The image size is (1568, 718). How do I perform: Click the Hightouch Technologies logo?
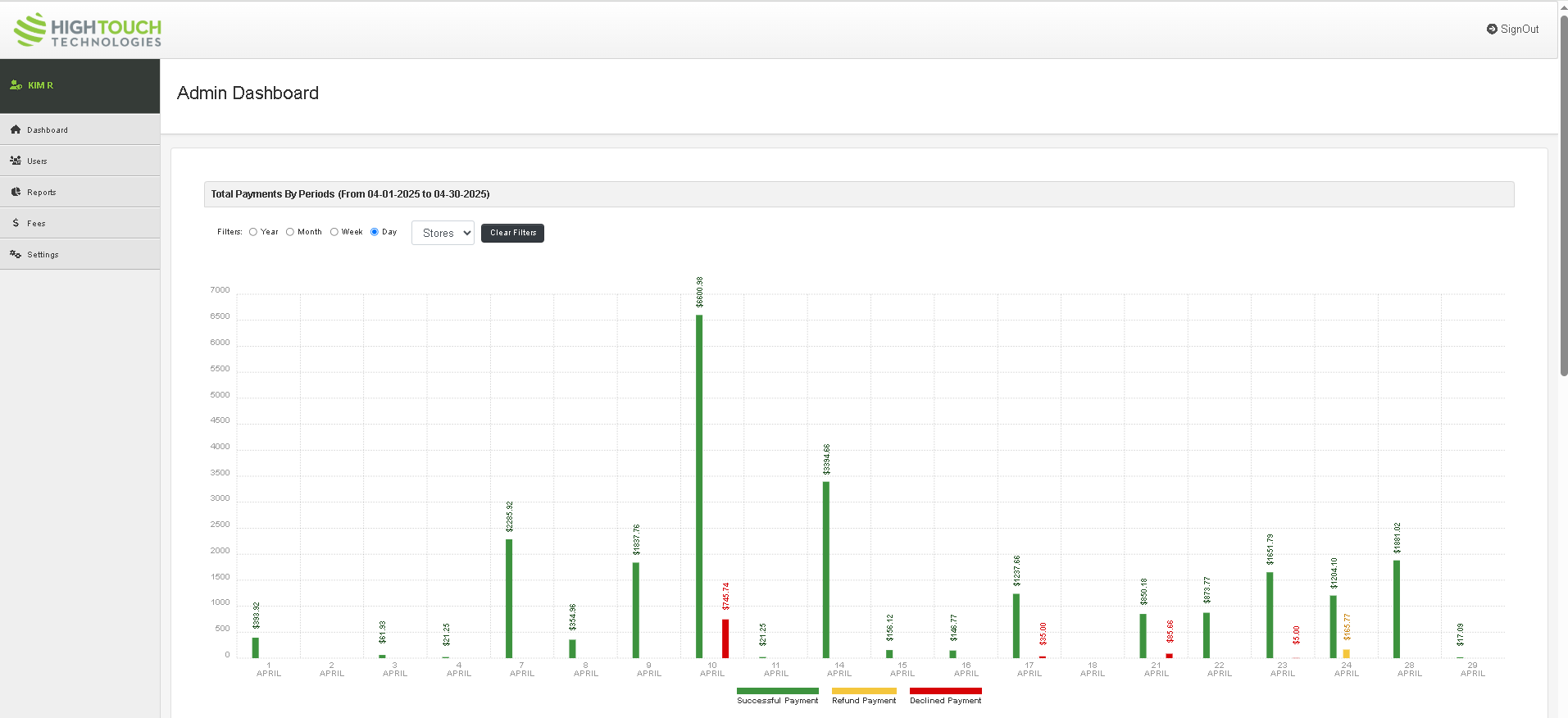88,30
